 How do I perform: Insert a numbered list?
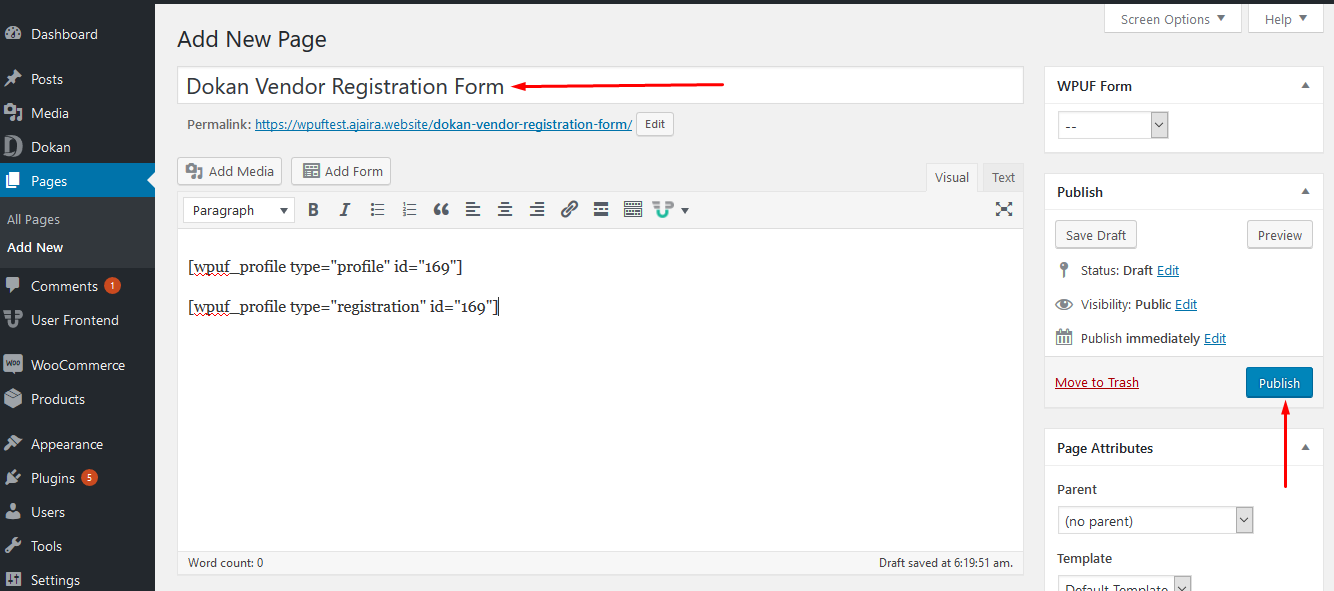pyautogui.click(x=409, y=210)
